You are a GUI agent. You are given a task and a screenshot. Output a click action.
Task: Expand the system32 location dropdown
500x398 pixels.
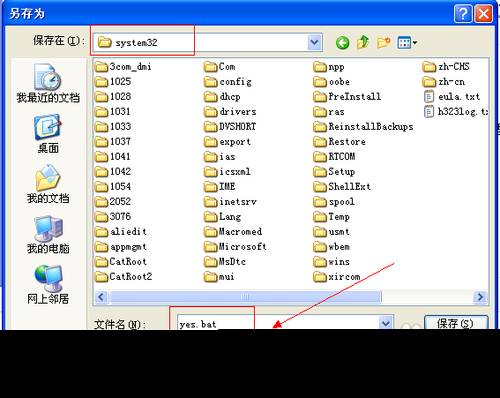point(314,42)
